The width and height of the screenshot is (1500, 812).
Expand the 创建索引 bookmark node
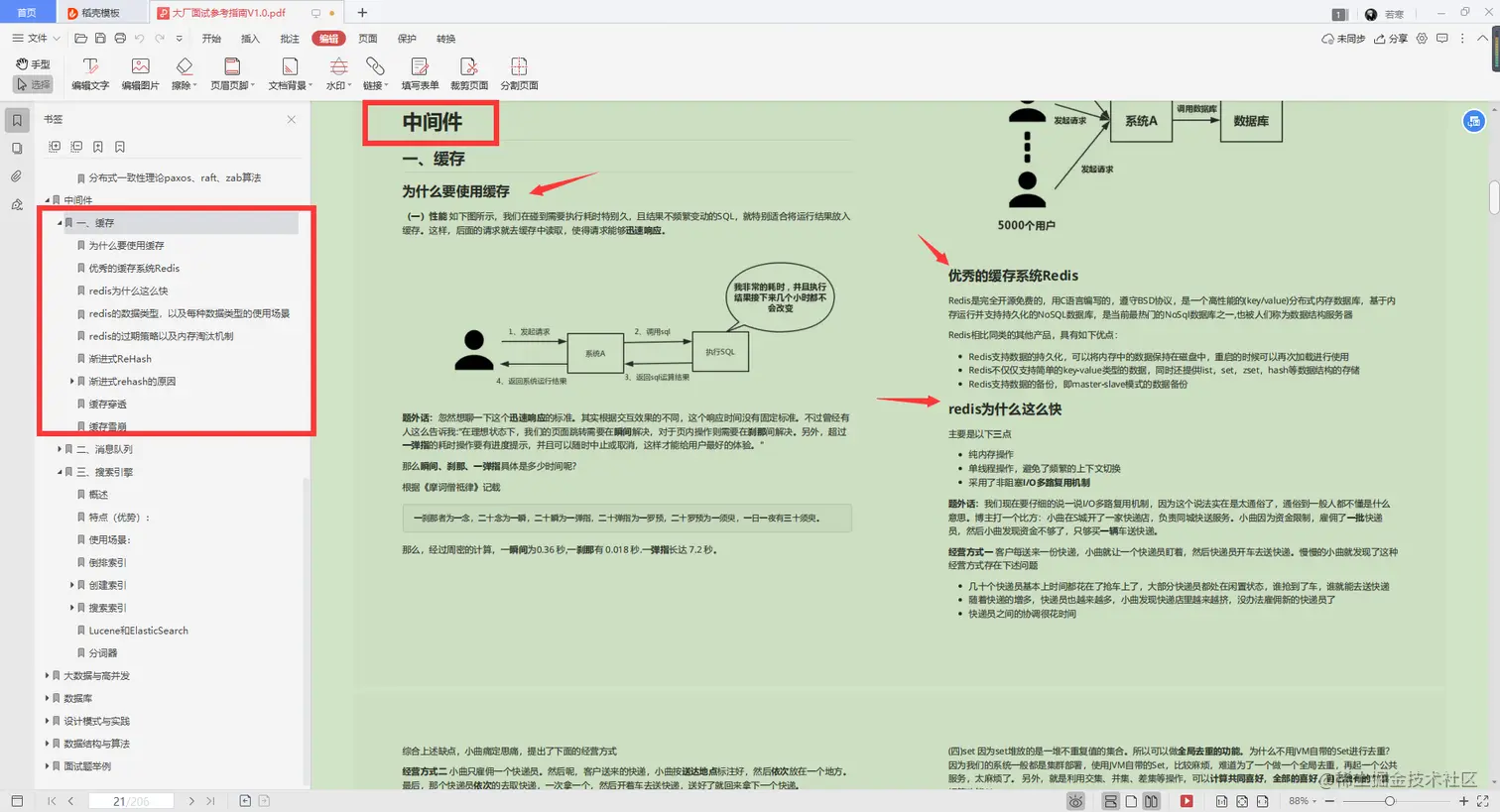click(x=71, y=585)
